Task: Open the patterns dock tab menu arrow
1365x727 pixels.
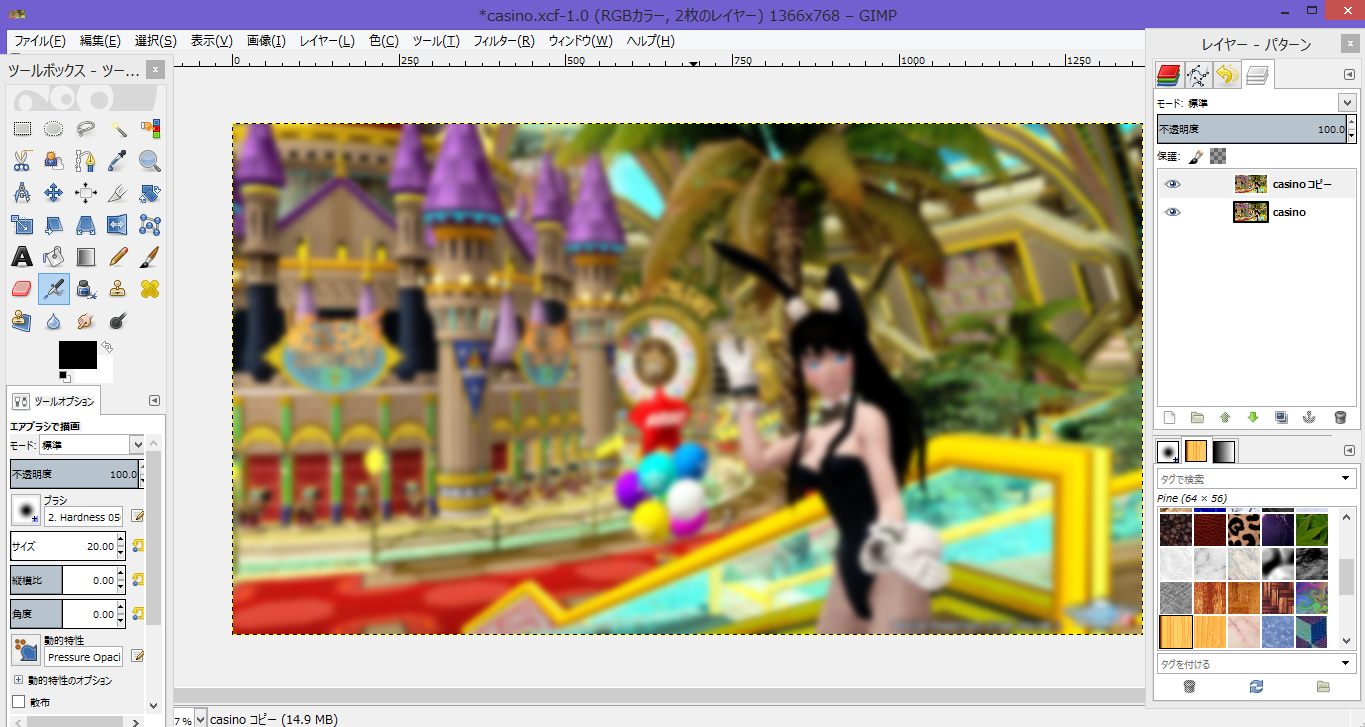Action: [1349, 451]
